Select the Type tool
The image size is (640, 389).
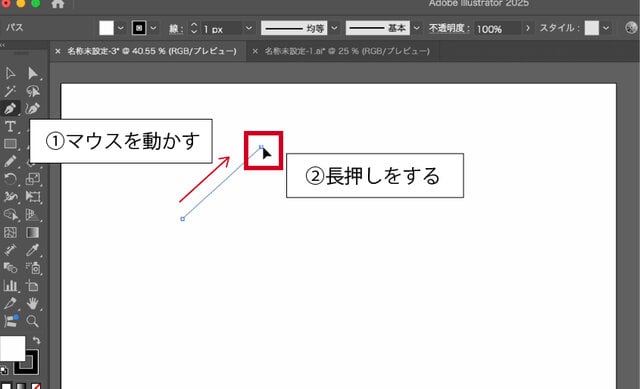[10, 127]
